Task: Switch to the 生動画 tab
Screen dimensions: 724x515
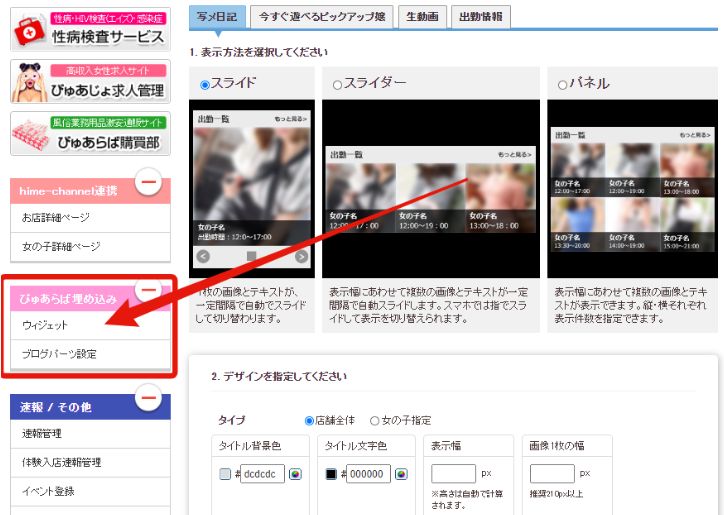Action: 422,17
